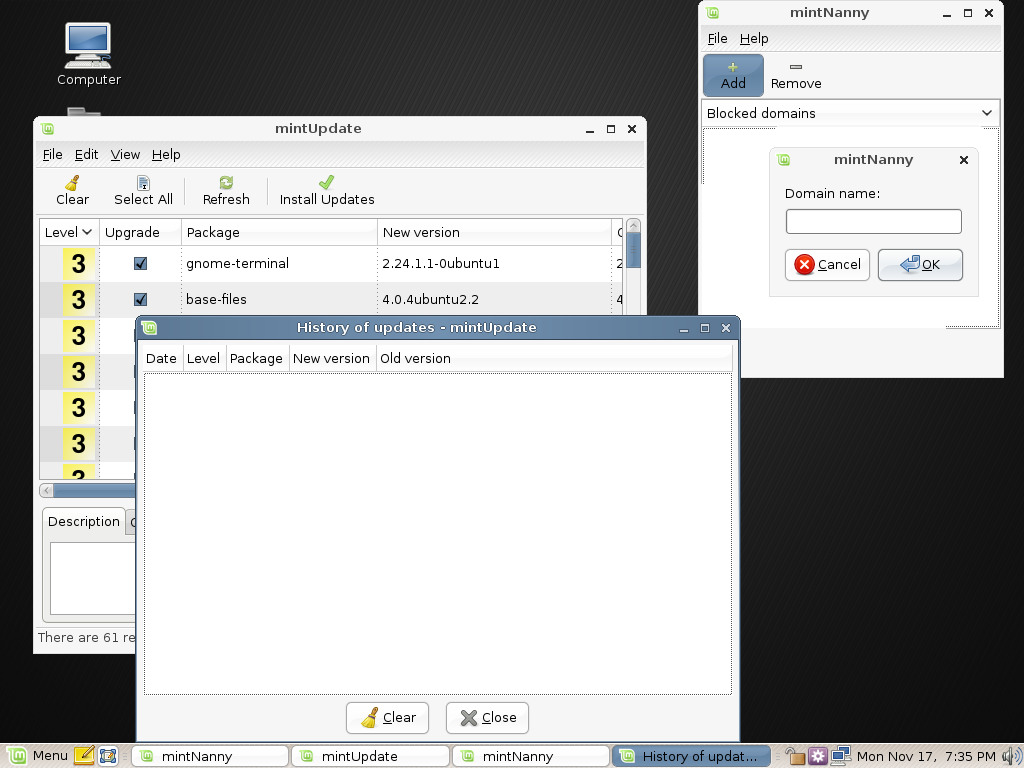
Task: Expand the Blocked domains header chevron
Action: 987,113
